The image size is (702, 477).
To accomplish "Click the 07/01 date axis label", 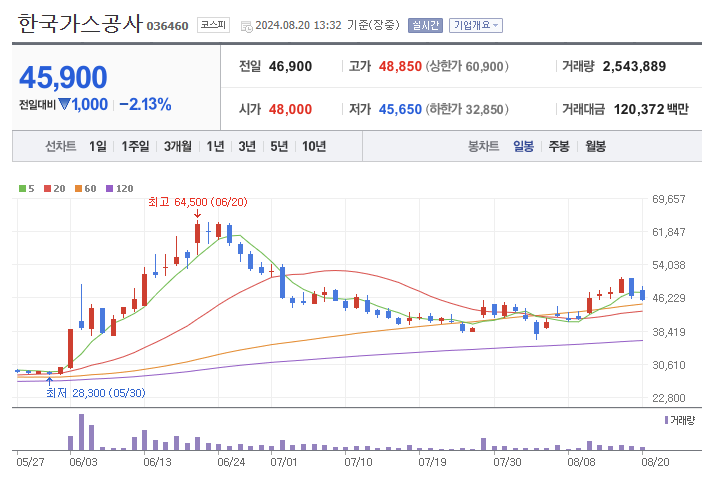I will click(x=284, y=462).
